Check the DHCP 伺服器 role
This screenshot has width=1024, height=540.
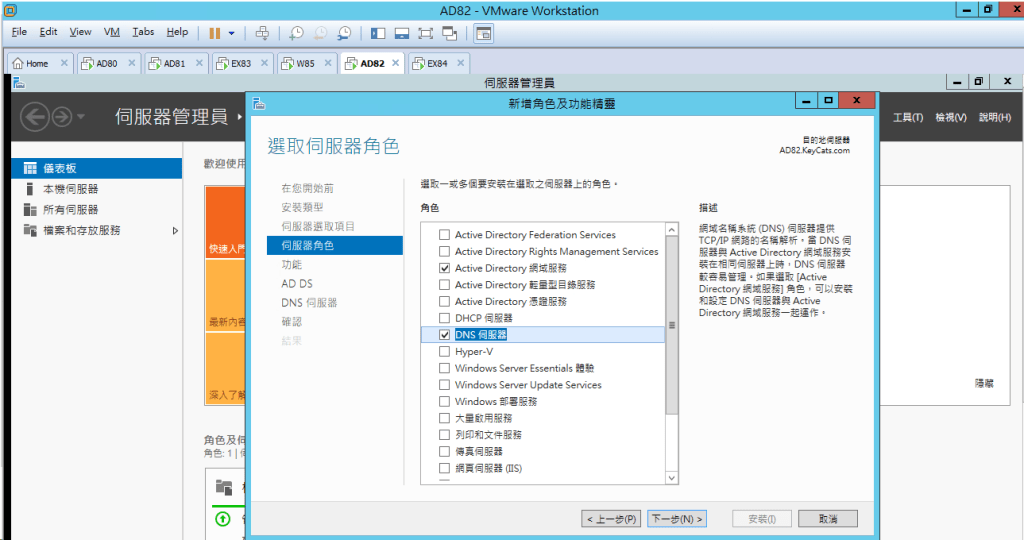click(445, 318)
